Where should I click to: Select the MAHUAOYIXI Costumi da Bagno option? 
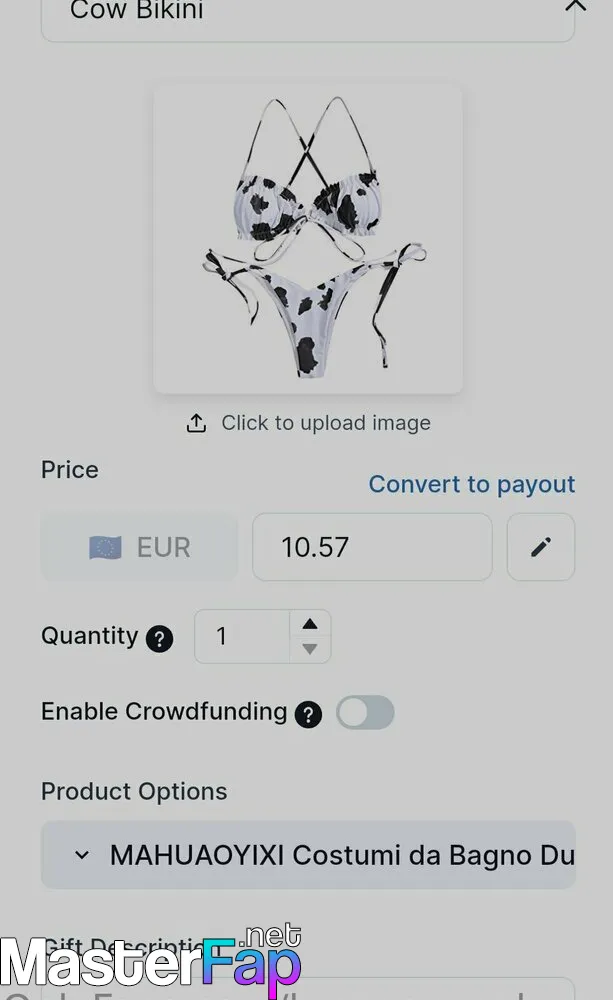click(x=342, y=855)
